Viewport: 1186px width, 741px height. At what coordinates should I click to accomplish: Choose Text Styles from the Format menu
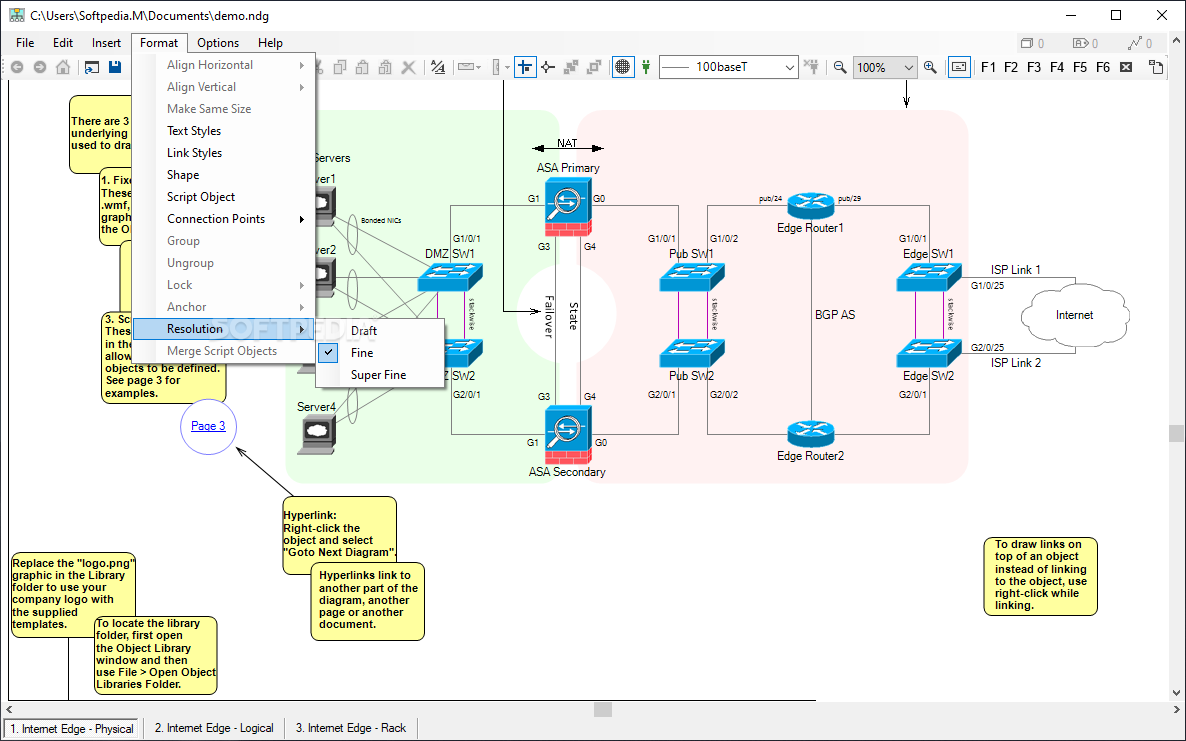click(224, 131)
